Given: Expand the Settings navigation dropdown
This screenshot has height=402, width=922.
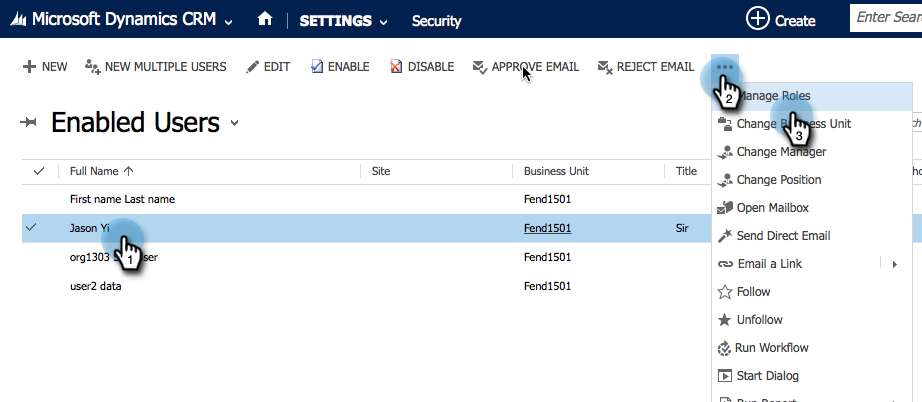Looking at the screenshot, I should (381, 21).
